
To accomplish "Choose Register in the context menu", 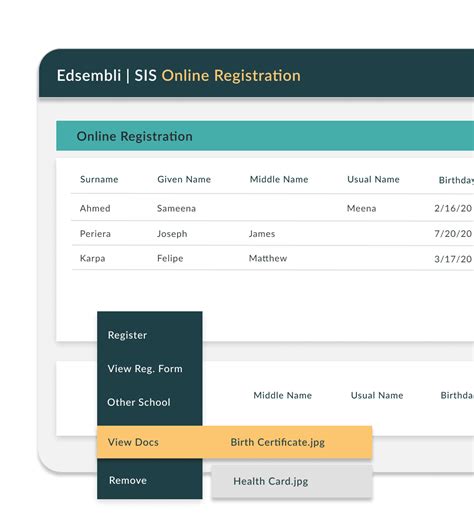I will [x=127, y=335].
